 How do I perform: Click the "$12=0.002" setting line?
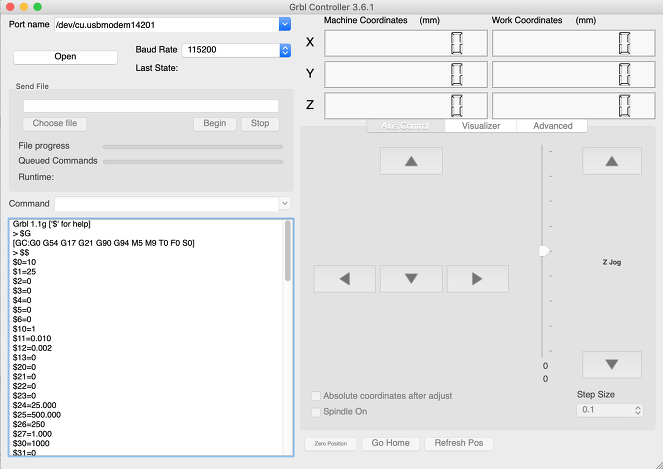click(x=32, y=348)
